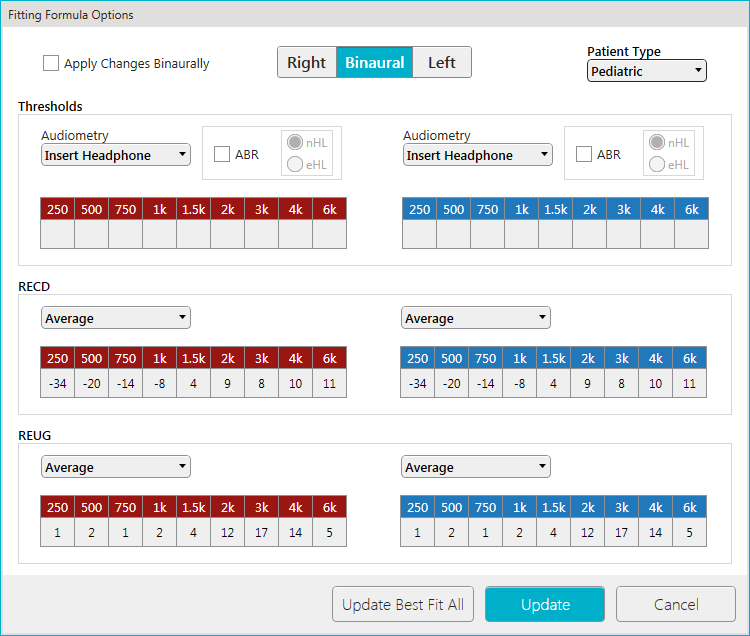Click the Cancel button
Image resolution: width=750 pixels, height=636 pixels.
click(x=676, y=604)
